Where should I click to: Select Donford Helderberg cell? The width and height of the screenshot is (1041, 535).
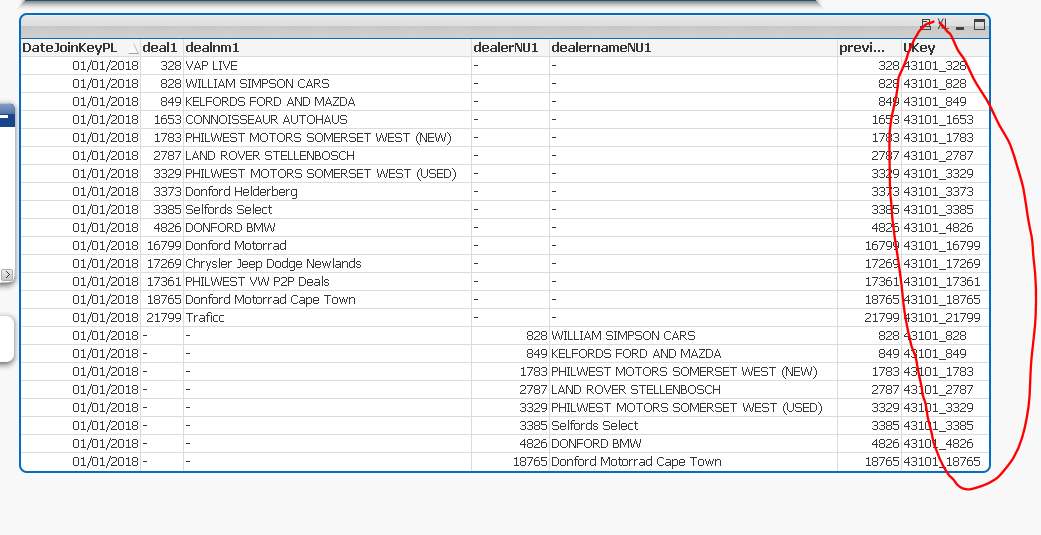(241, 191)
